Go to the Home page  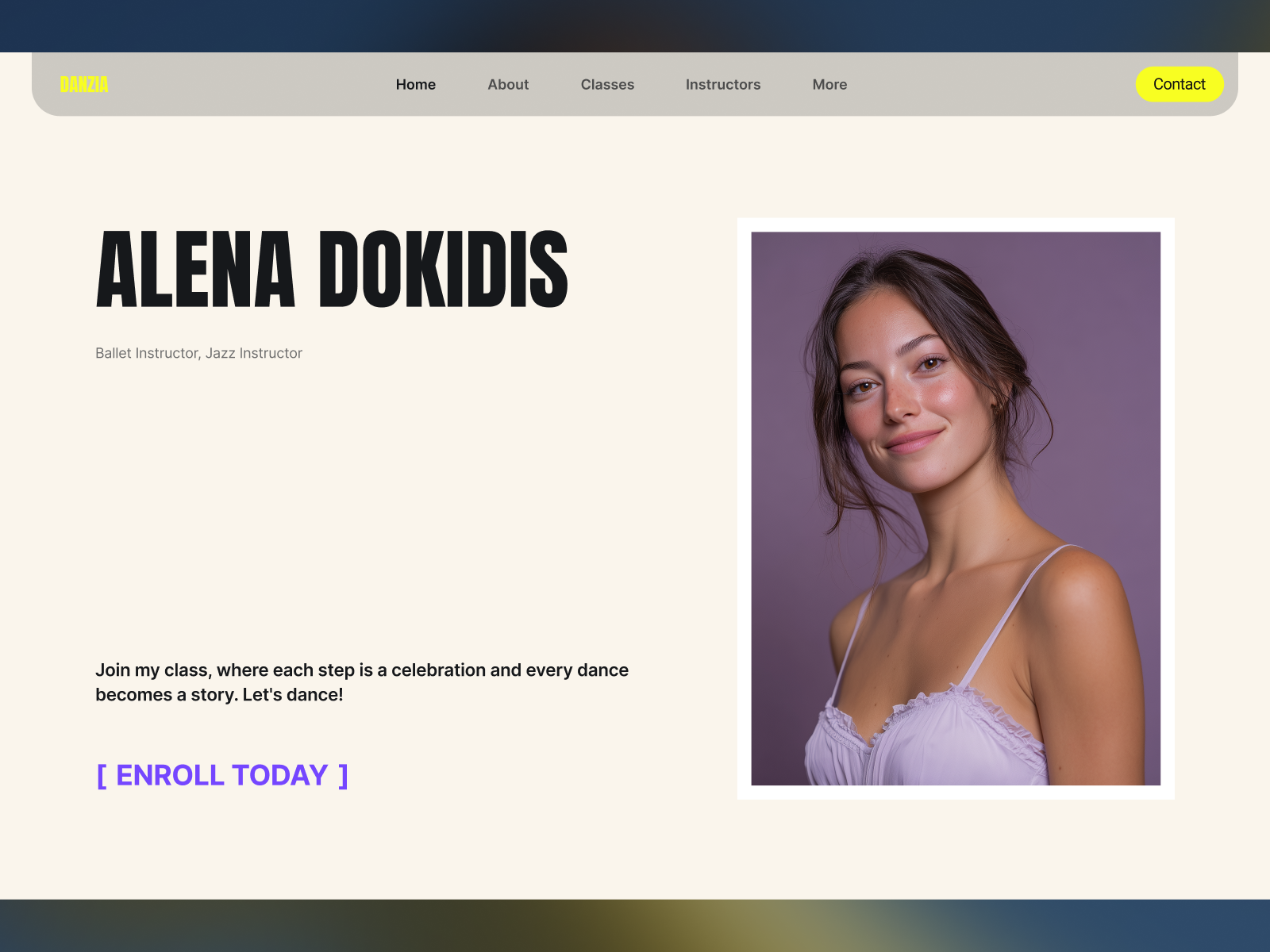click(x=416, y=84)
